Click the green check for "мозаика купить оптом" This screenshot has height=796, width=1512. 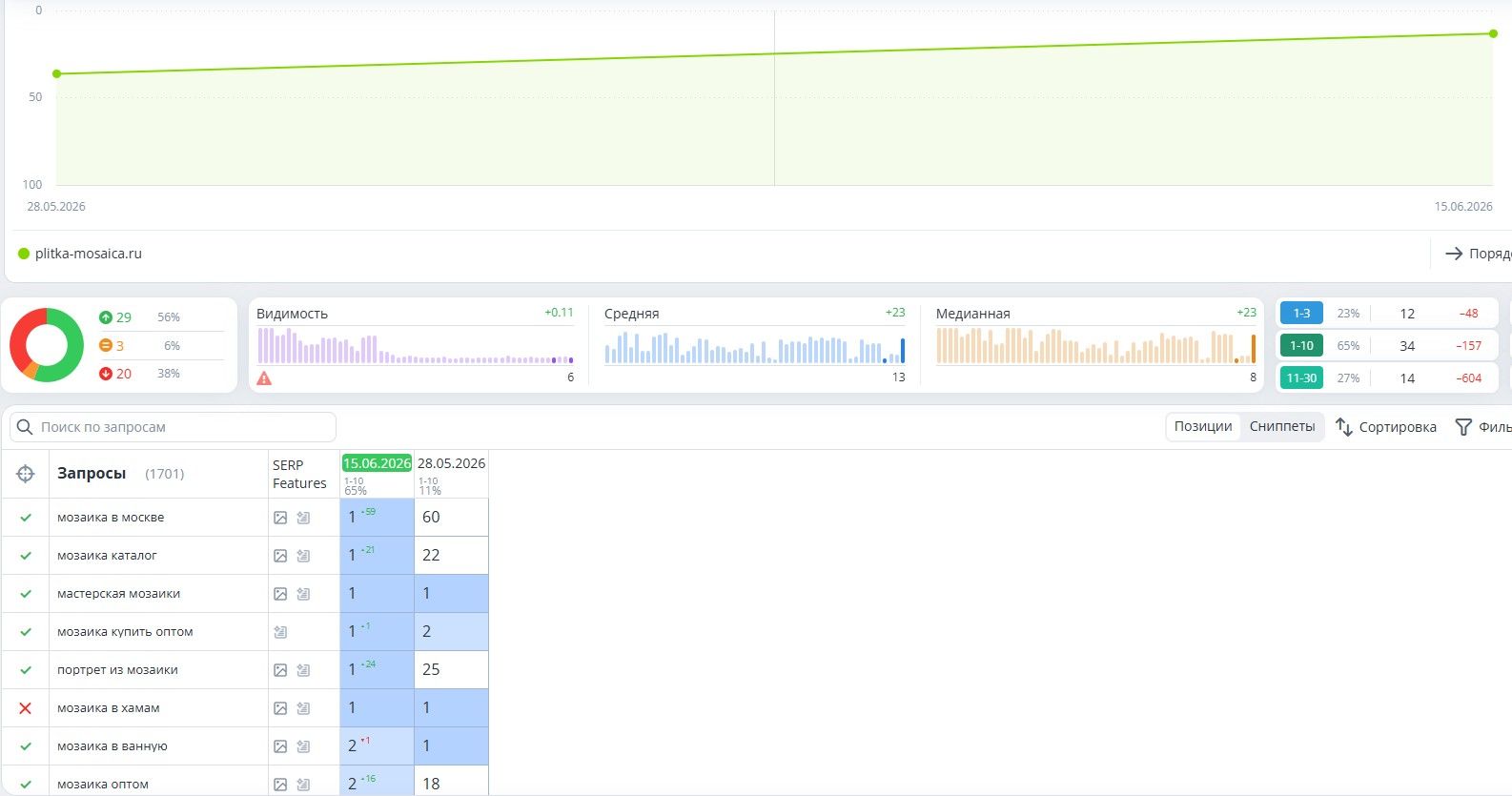tap(26, 632)
